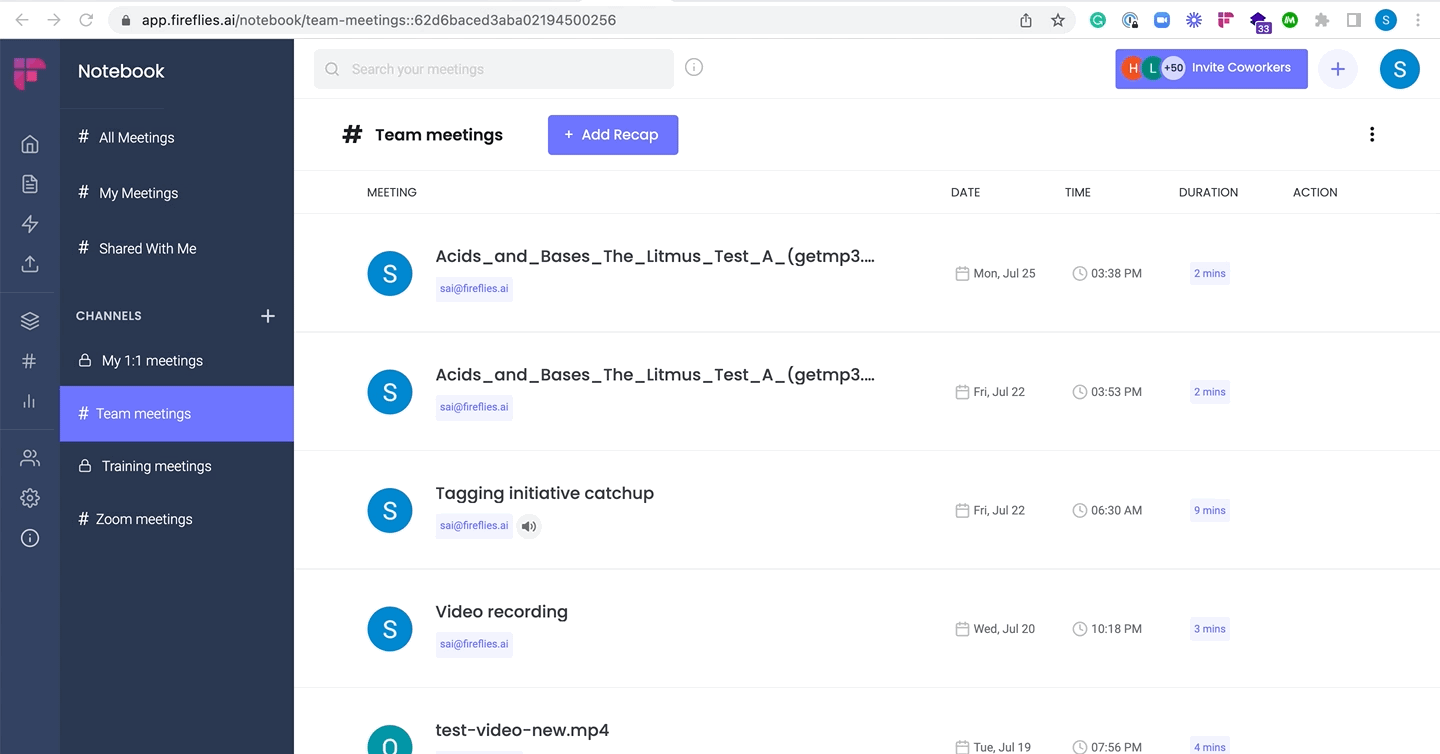Viewport: 1440px width, 754px height.
Task: Open the Settings gear icon in sidebar
Action: pos(30,498)
